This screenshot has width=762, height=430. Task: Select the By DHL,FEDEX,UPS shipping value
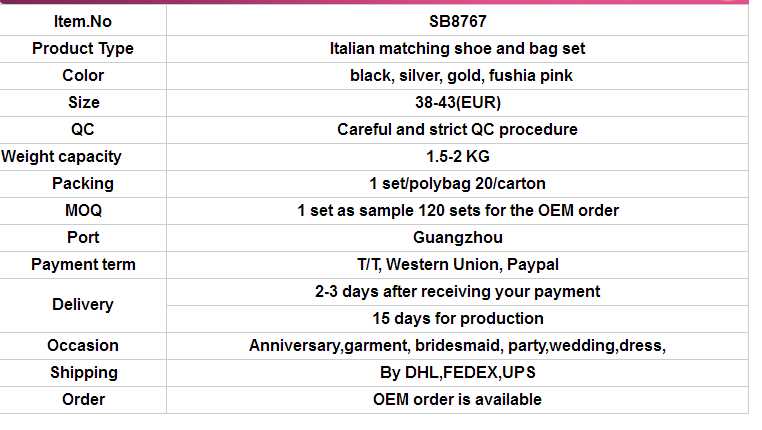[457, 372]
